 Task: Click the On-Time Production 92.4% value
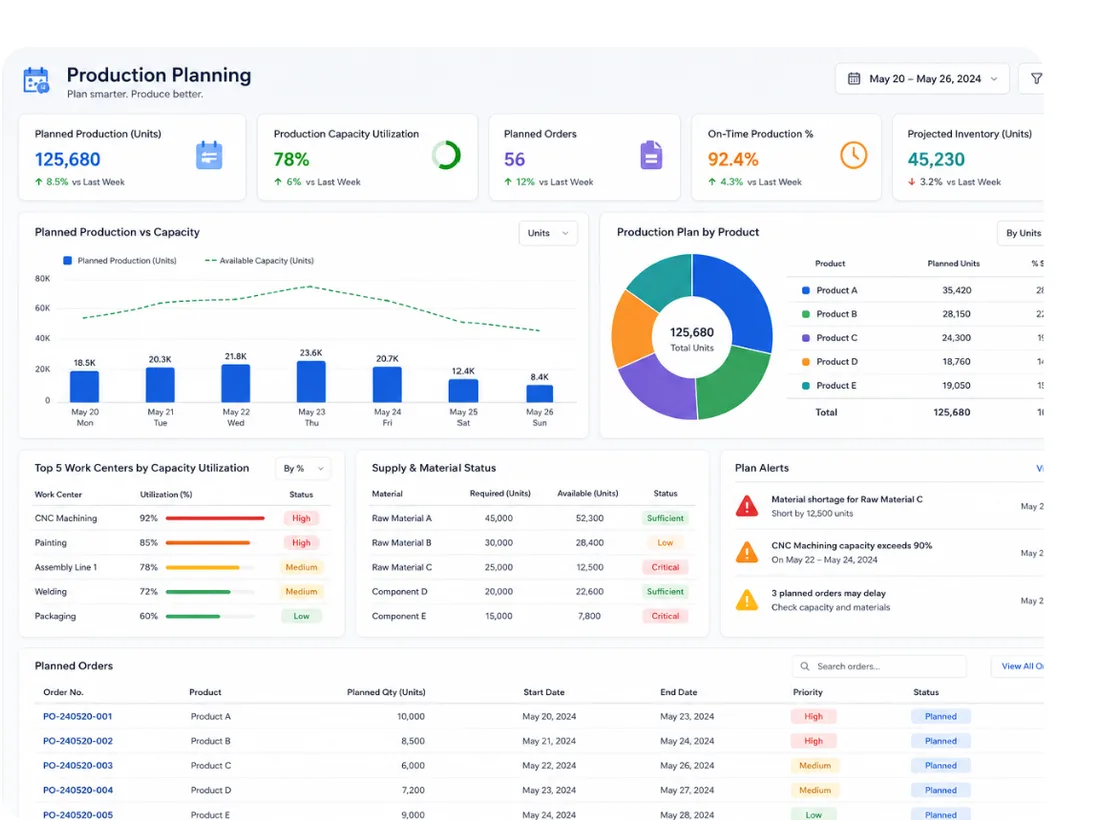coord(733,159)
